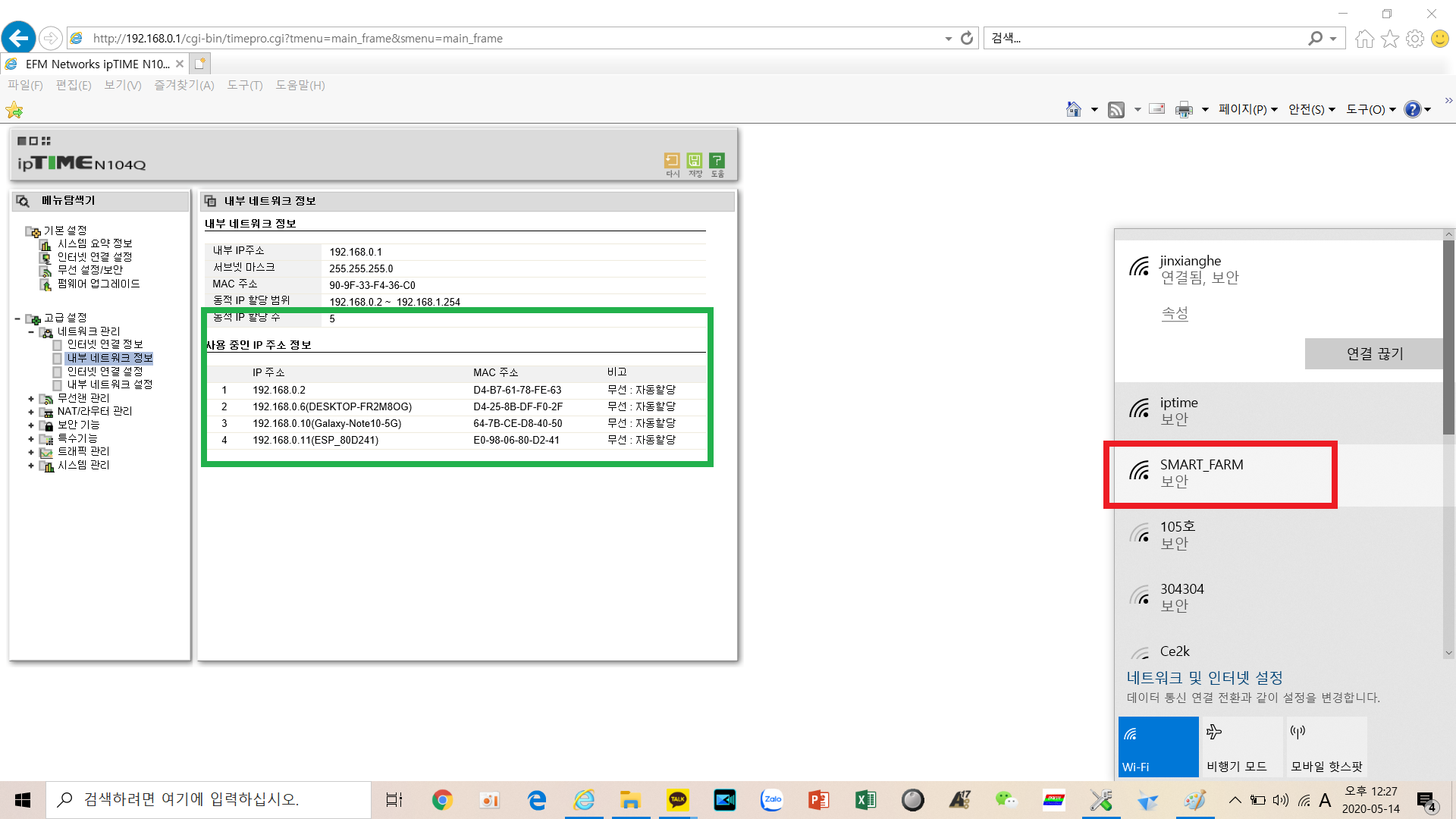Click the page reload icon in address bar
This screenshot has height=819, width=1456.
click(967, 38)
